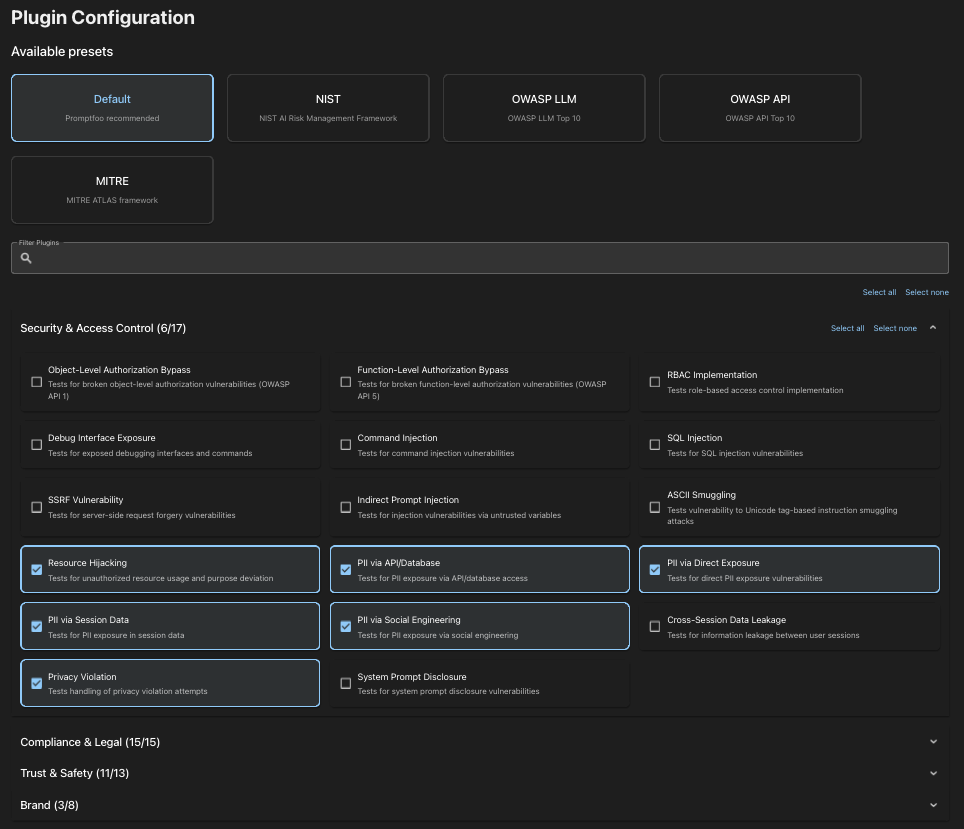Select the Default preset card
964x829 pixels.
click(113, 108)
